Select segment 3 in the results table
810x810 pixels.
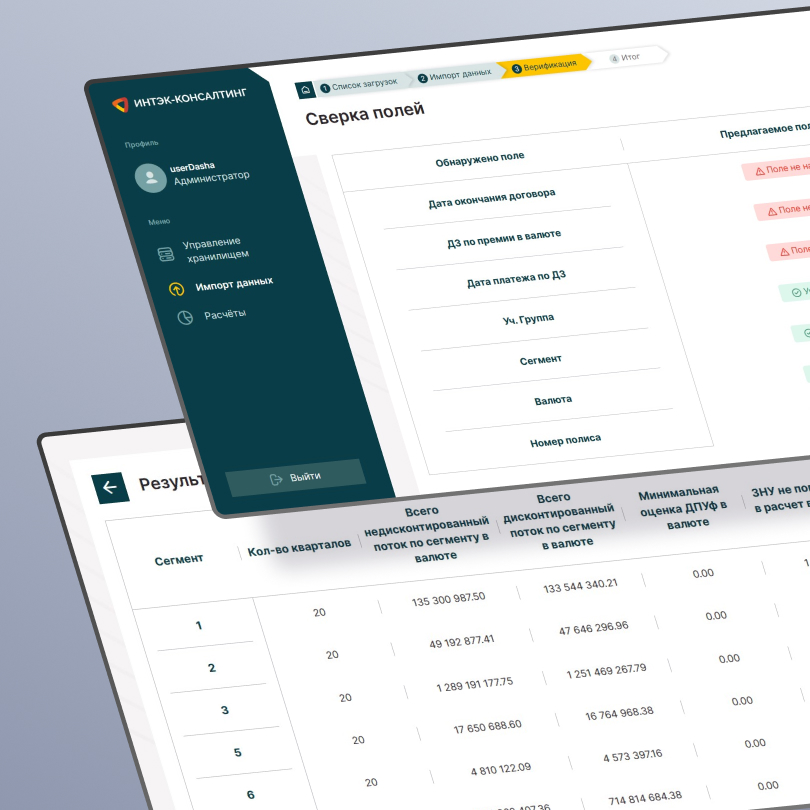[x=225, y=710]
